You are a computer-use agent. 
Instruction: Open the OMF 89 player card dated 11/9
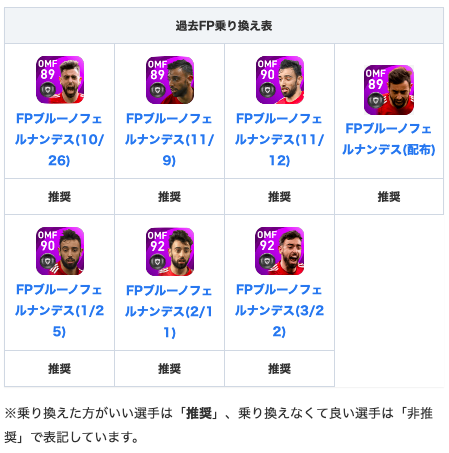click(170, 80)
